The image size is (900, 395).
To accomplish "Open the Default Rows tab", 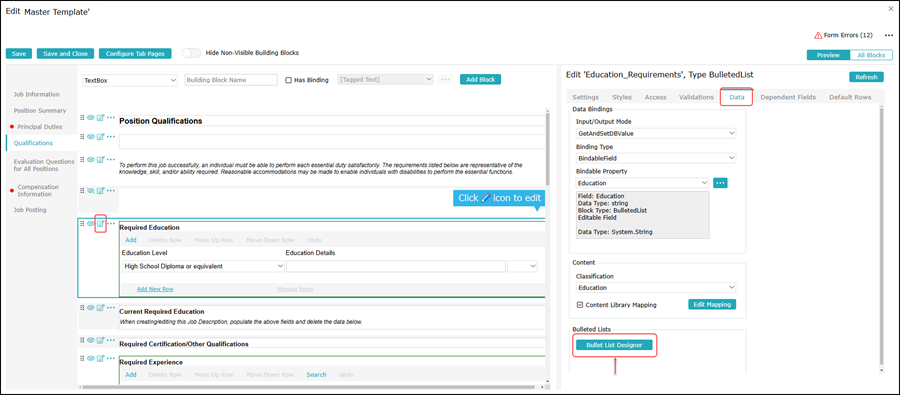I will 850,98.
